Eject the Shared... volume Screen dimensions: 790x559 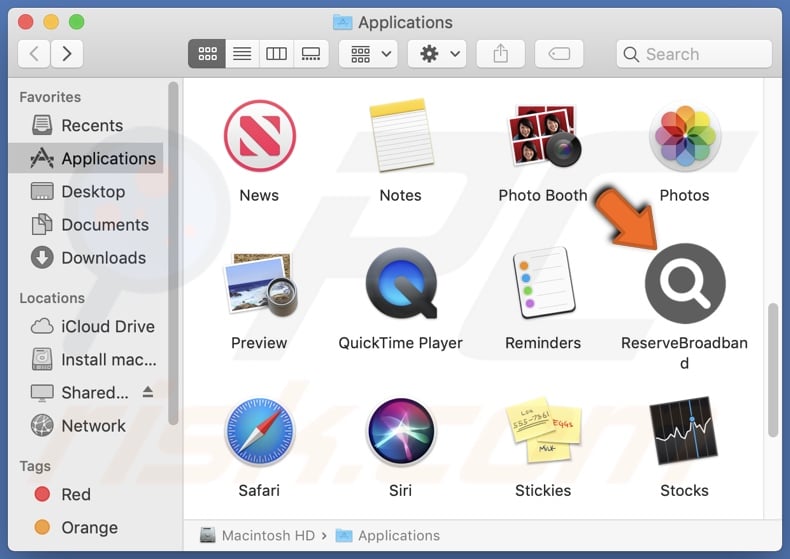(148, 392)
